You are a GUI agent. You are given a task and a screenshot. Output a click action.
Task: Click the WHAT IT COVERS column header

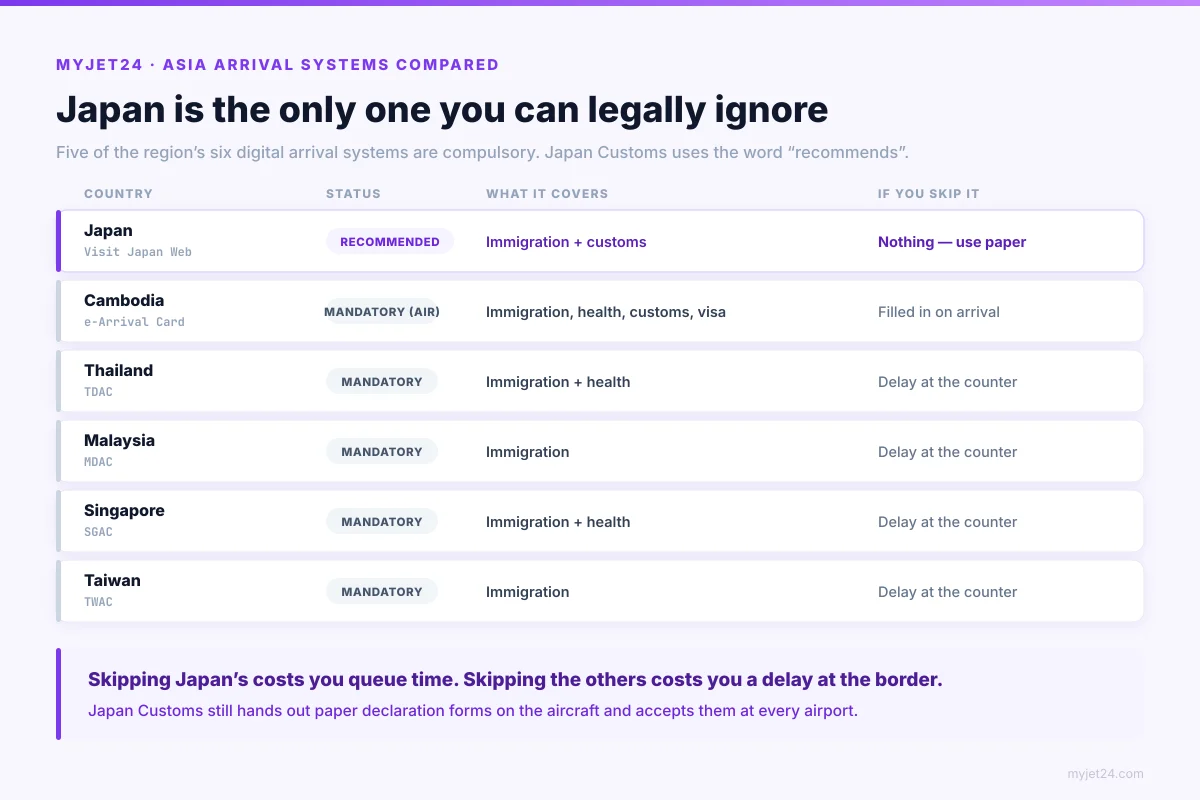pos(547,194)
